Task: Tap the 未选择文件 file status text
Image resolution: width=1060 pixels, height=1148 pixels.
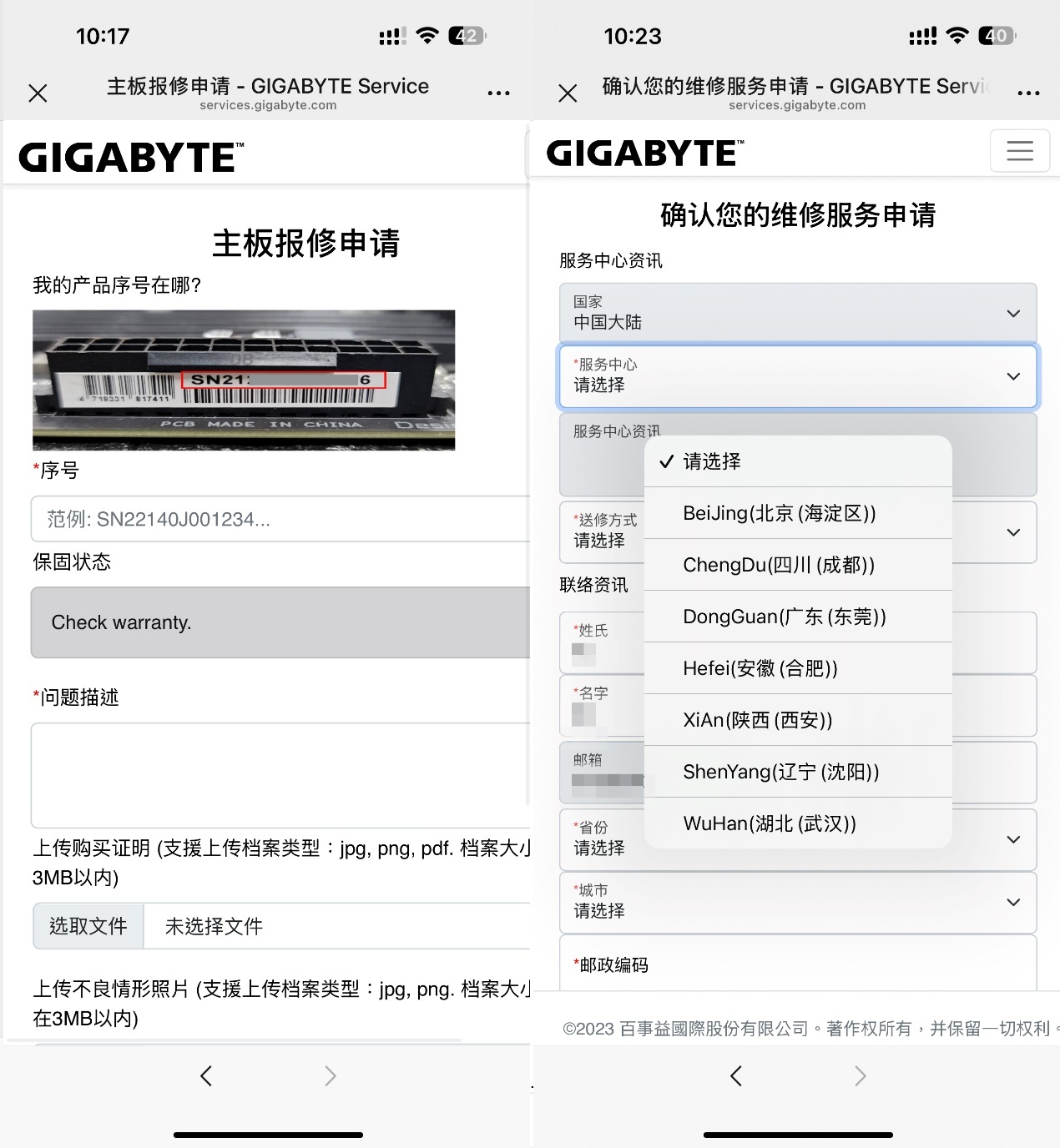Action: [x=214, y=926]
